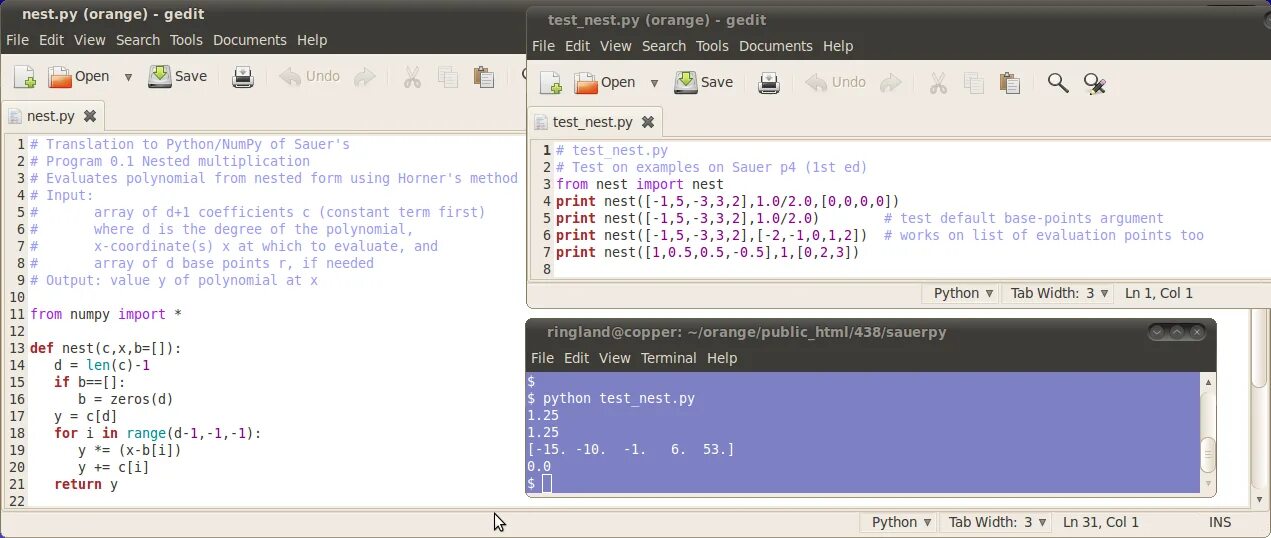The width and height of the screenshot is (1271, 538).
Task: Expand Open recent arrow in test_nest.py window
Action: 654,83
